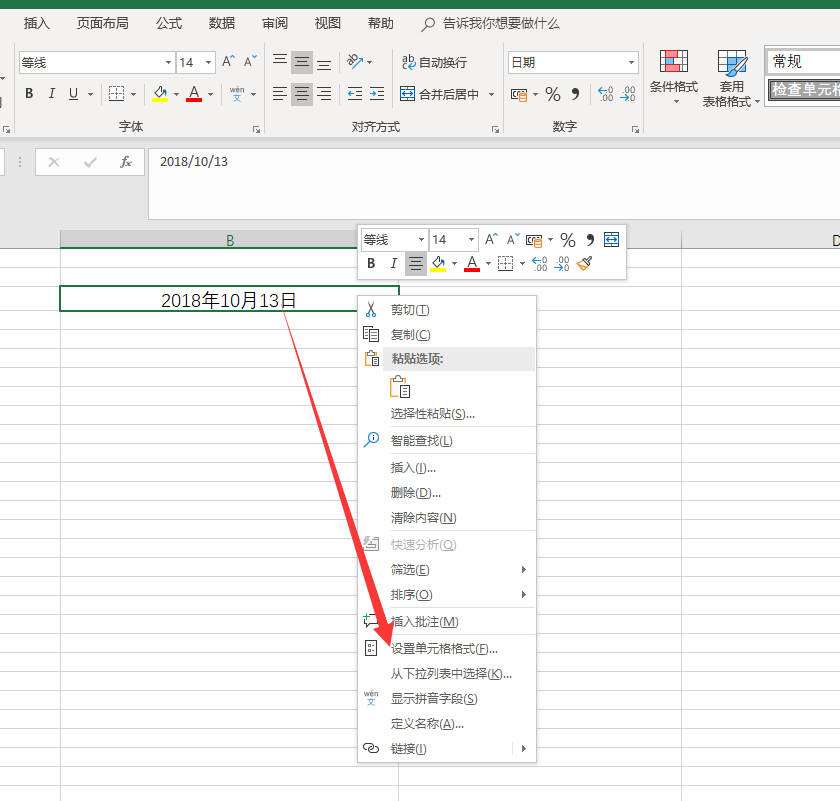Increase decimal places in ribbon
Image resolution: width=840 pixels, height=801 pixels.
click(x=605, y=94)
